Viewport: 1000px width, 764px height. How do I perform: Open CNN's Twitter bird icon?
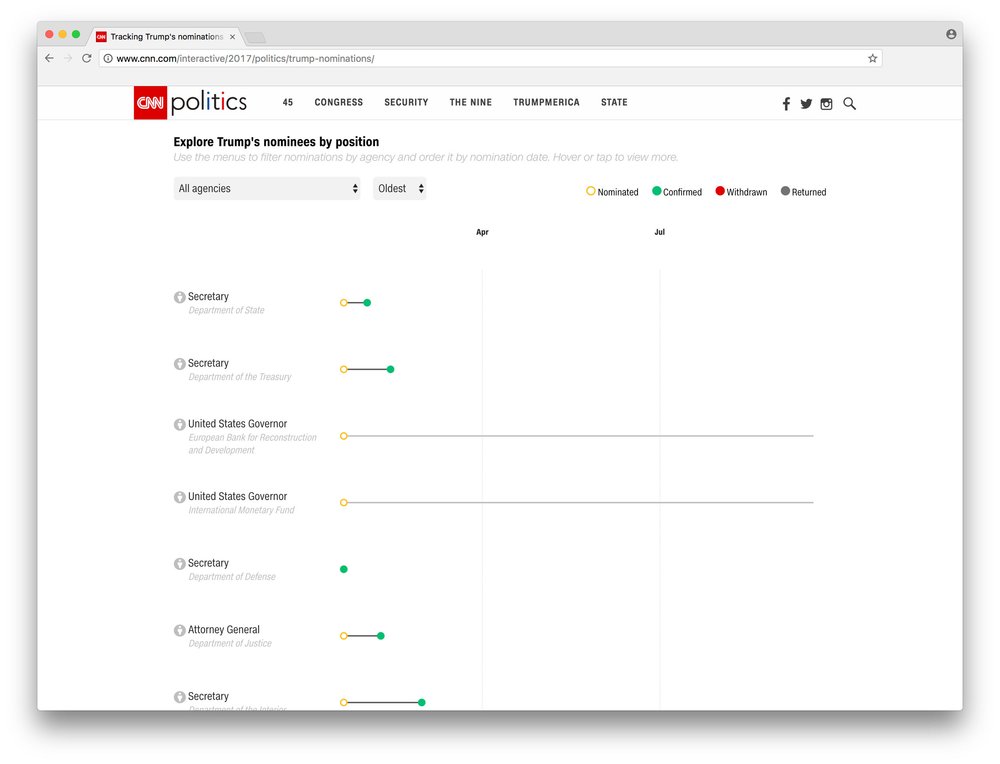(x=806, y=104)
